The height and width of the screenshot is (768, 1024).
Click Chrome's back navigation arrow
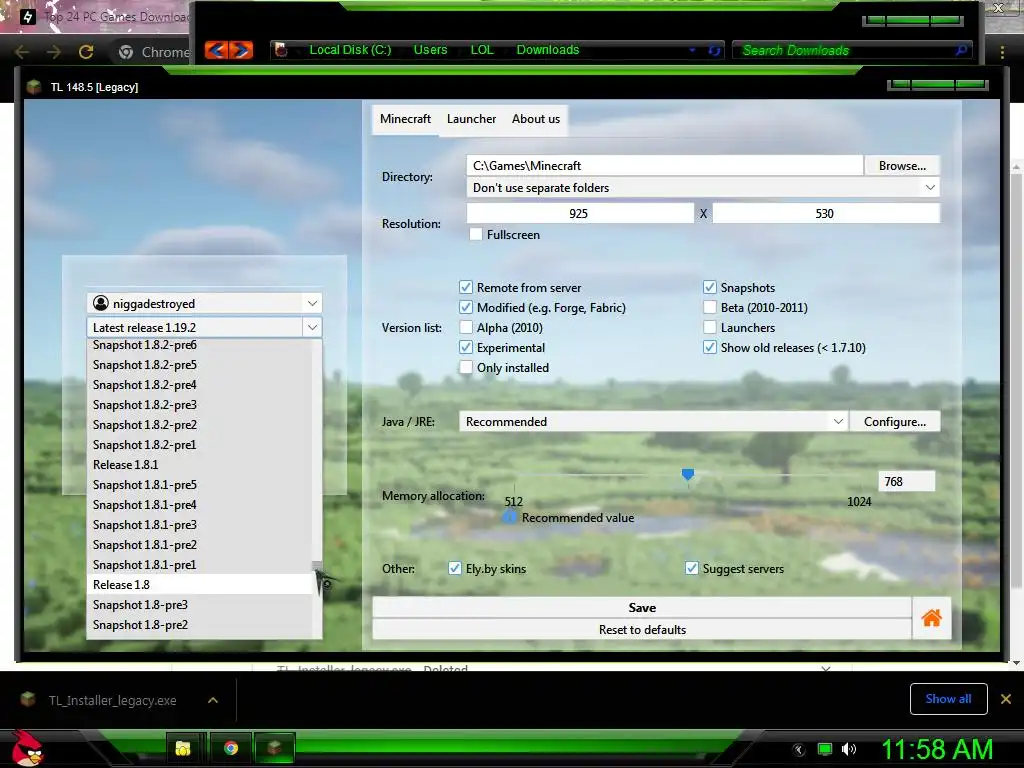tap(22, 52)
